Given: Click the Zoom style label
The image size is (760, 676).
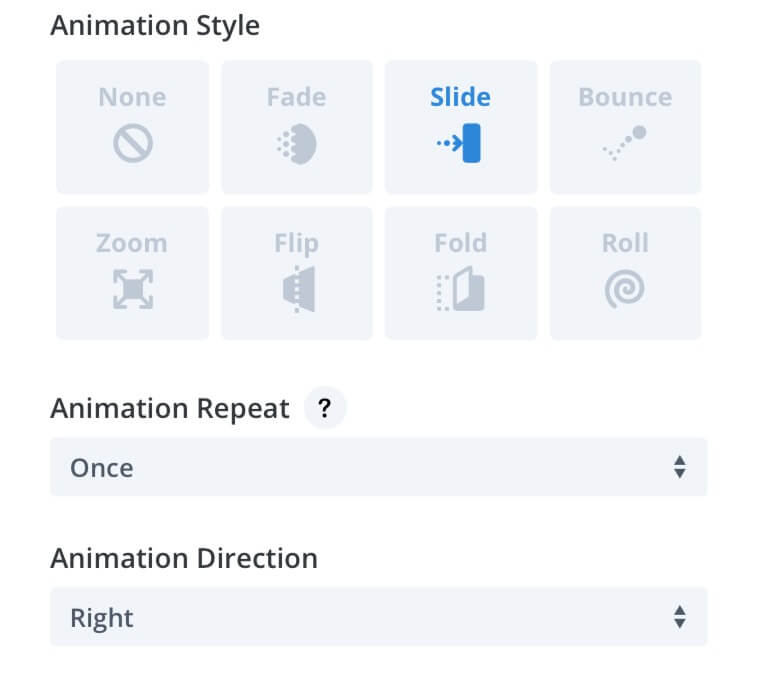Looking at the screenshot, I should click(132, 243).
